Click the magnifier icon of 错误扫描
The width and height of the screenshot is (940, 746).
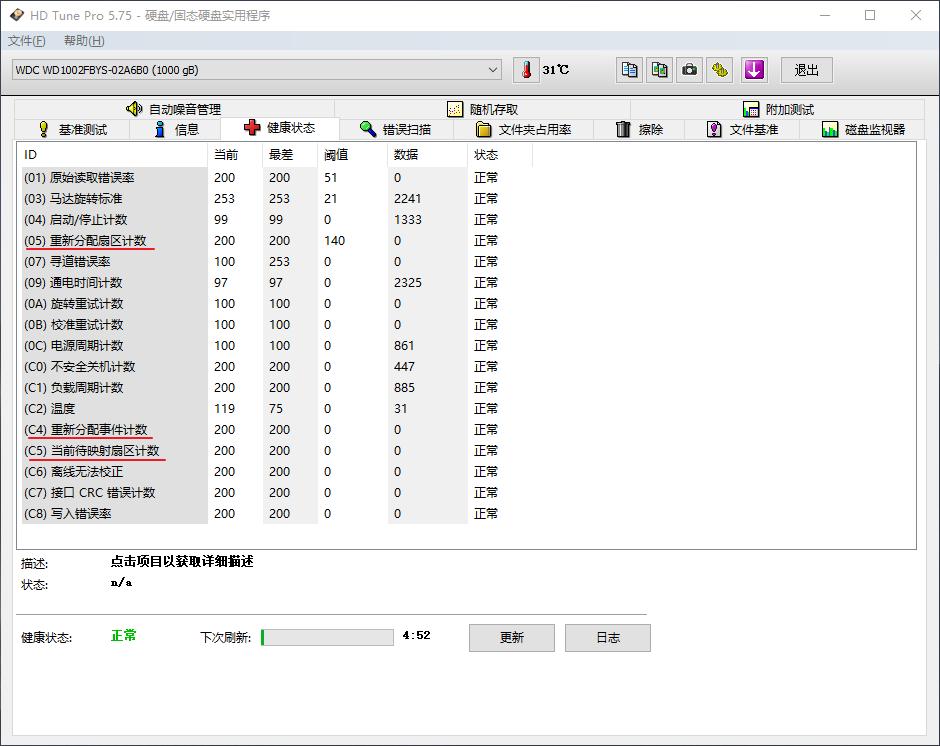point(367,128)
